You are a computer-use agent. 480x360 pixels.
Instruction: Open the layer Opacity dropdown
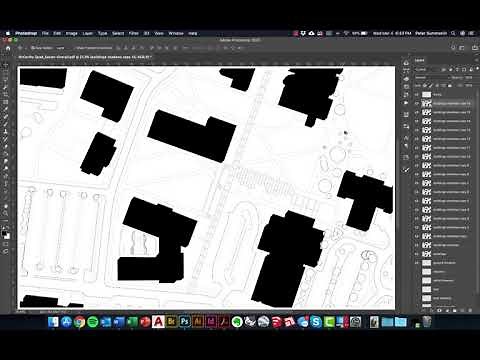[469, 77]
